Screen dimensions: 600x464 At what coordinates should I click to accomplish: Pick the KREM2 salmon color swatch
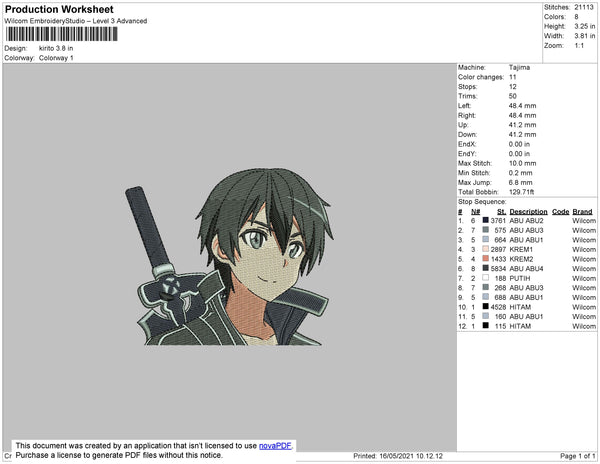[485, 259]
